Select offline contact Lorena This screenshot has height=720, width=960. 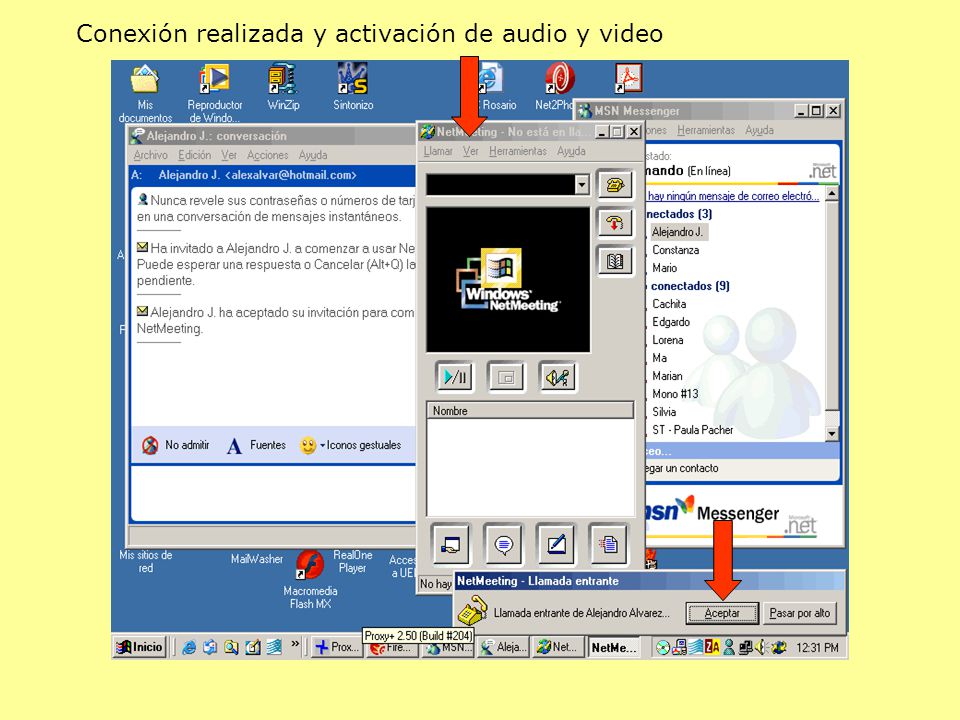(667, 340)
